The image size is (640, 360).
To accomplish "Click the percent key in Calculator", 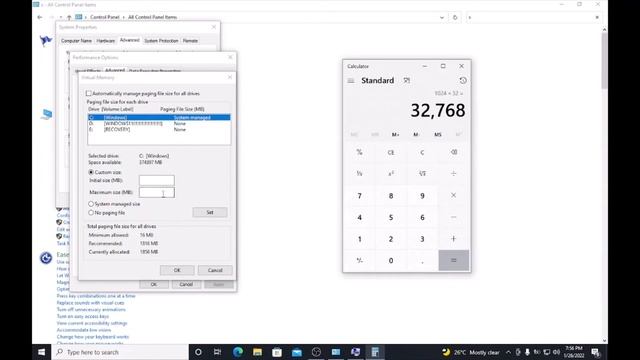I will (359, 152).
